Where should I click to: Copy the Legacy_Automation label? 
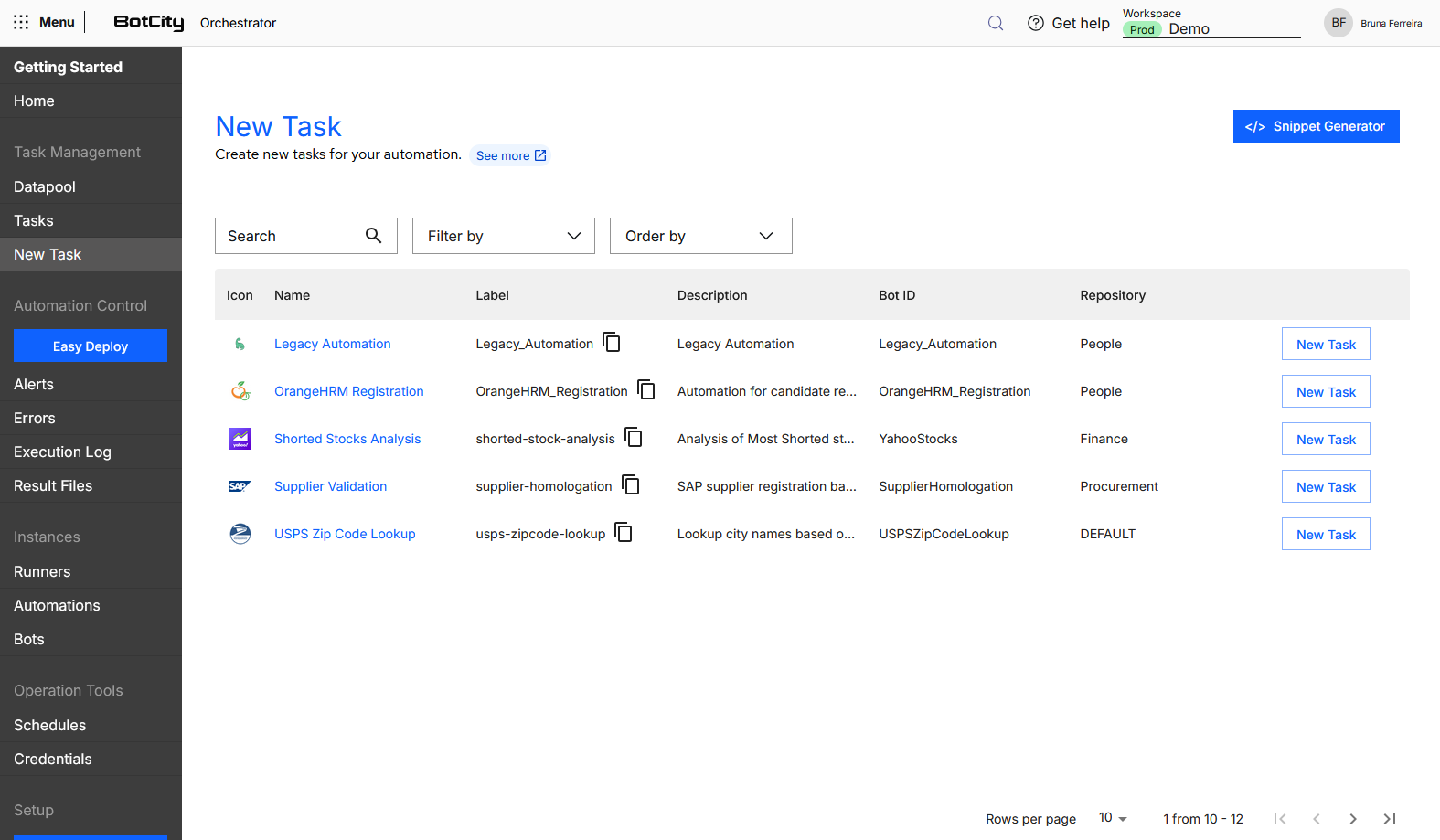pos(612,343)
